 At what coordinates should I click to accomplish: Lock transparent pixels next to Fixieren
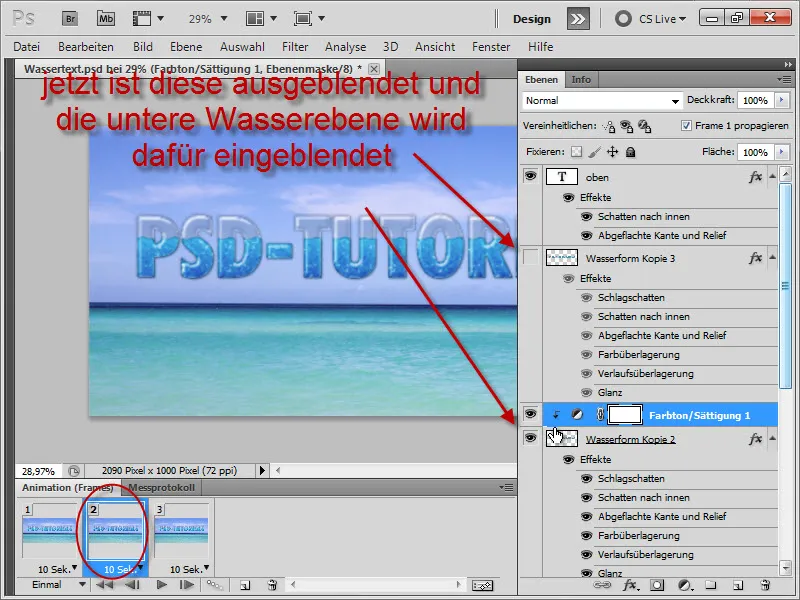point(577,152)
